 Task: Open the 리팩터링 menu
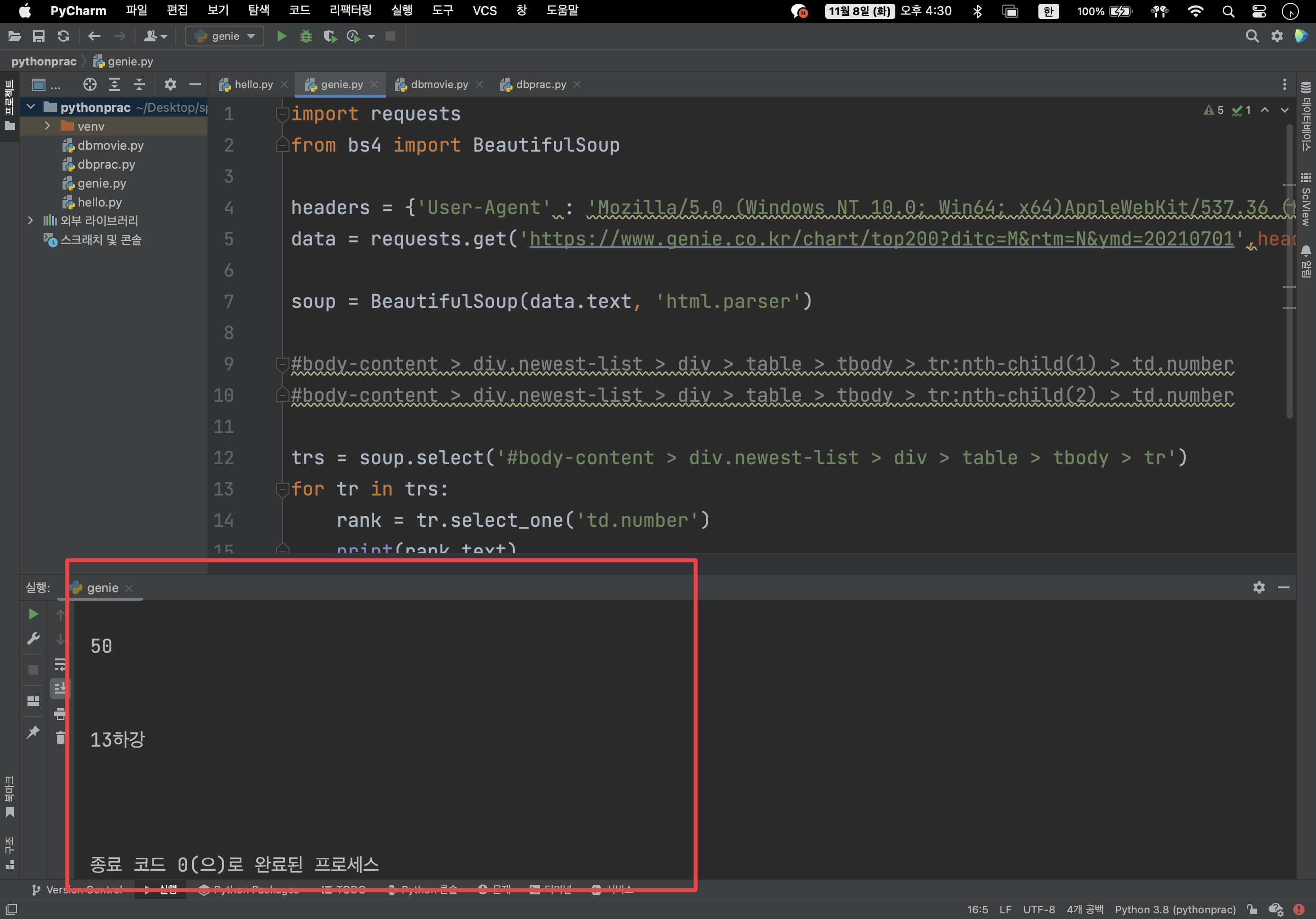click(x=350, y=10)
